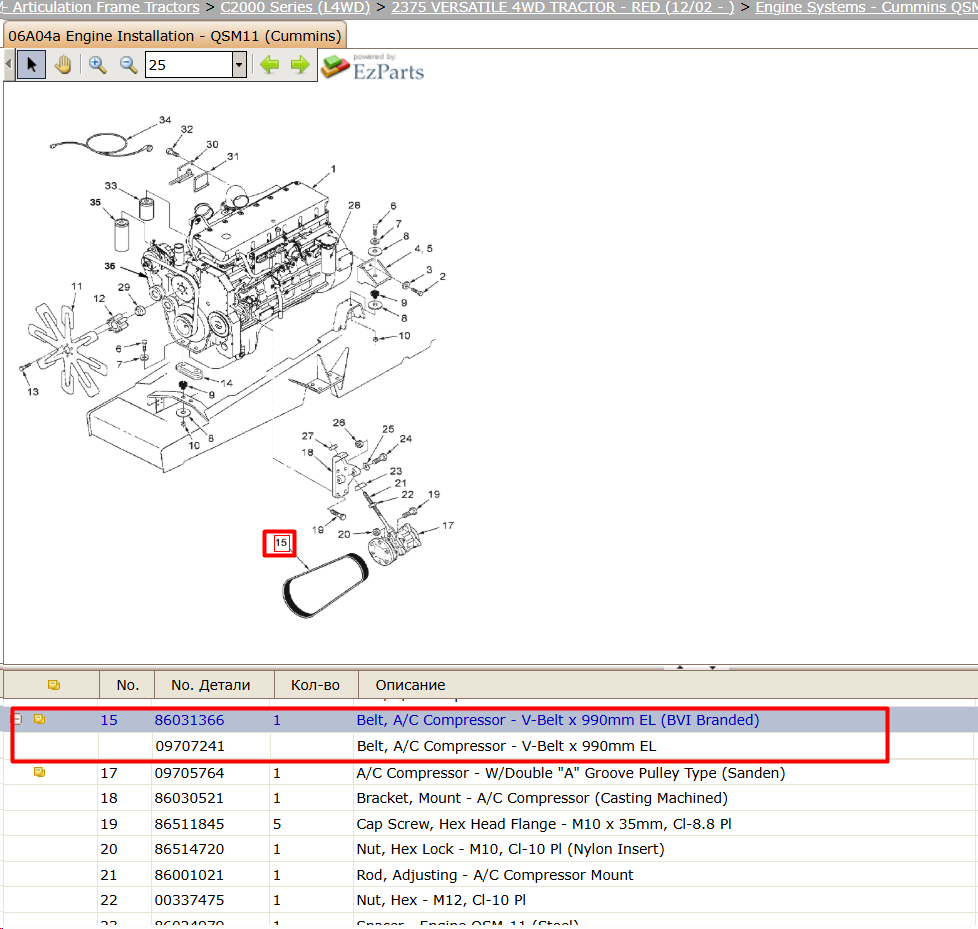Click callout 15 in the diagram
This screenshot has height=929, width=978.
[x=281, y=543]
